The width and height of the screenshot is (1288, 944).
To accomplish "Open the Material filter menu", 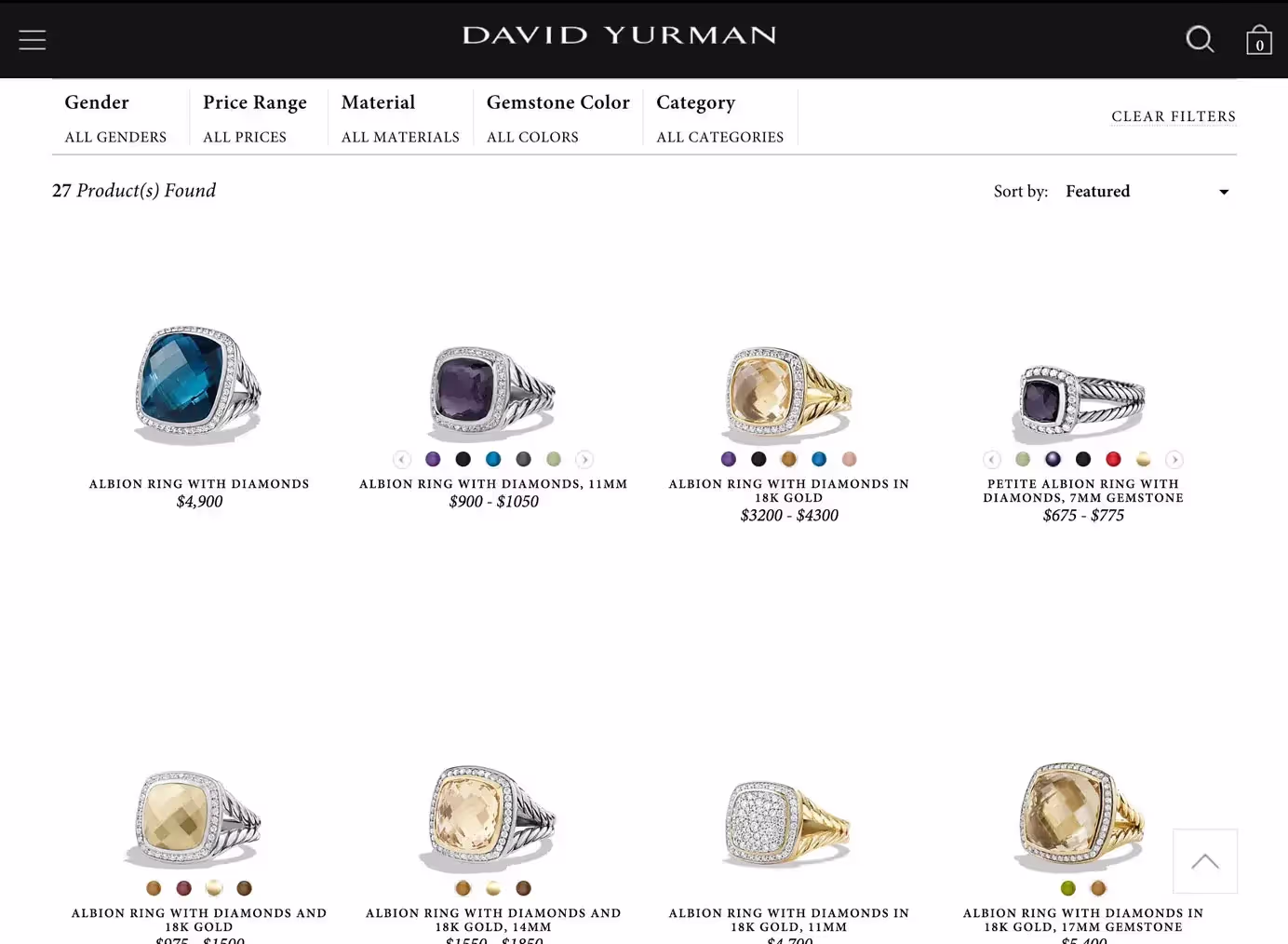I will click(x=400, y=118).
